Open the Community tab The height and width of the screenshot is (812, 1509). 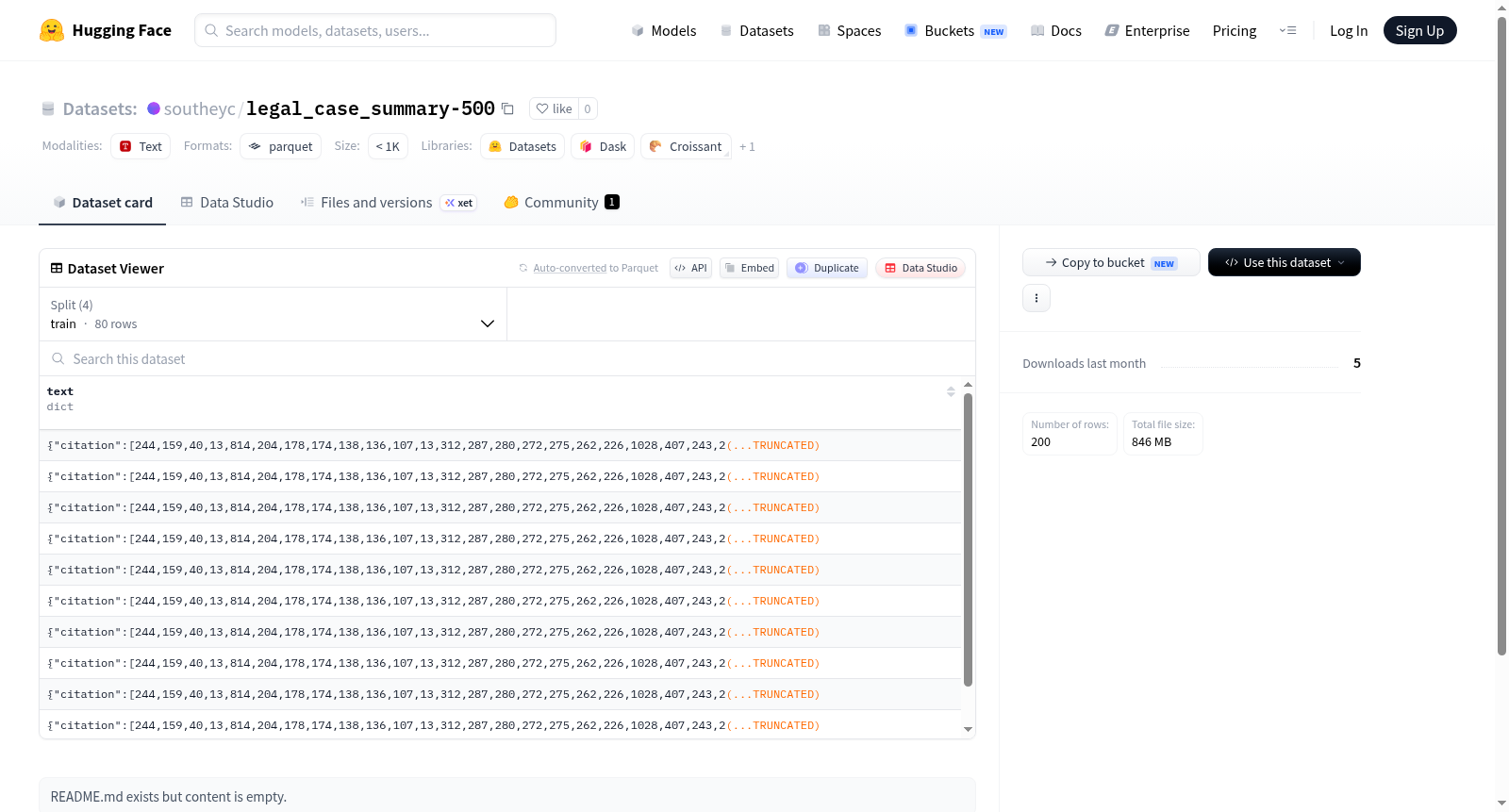[x=562, y=202]
